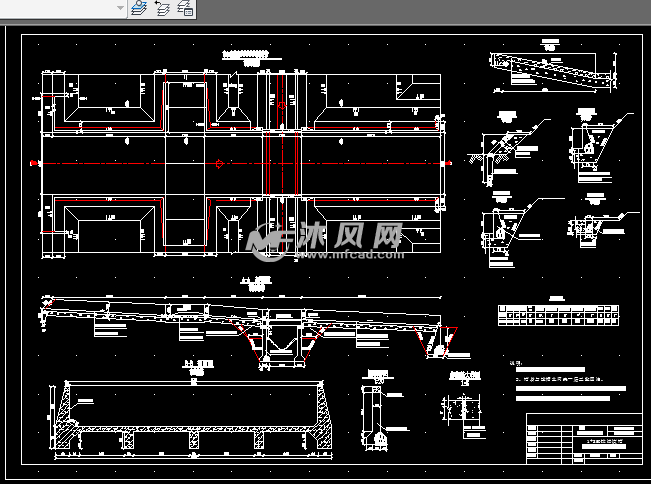Image resolution: width=651 pixels, height=484 pixels.
Task: Select the red marker at centerline's right end
Action: (449, 162)
